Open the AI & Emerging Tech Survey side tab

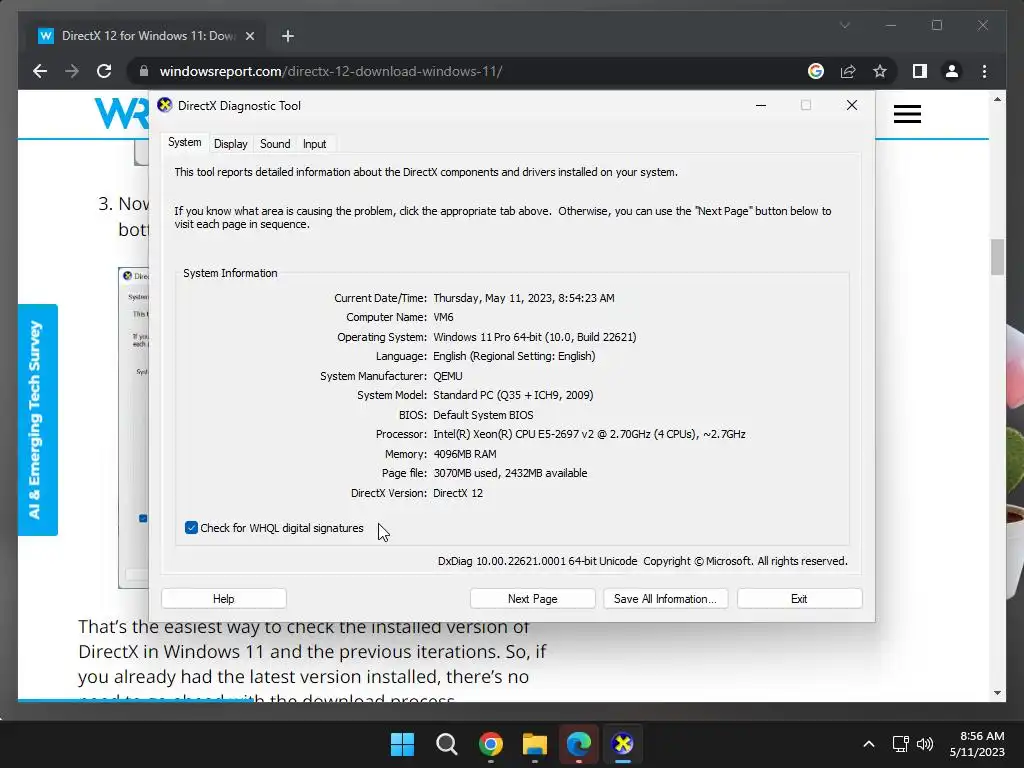pos(38,420)
